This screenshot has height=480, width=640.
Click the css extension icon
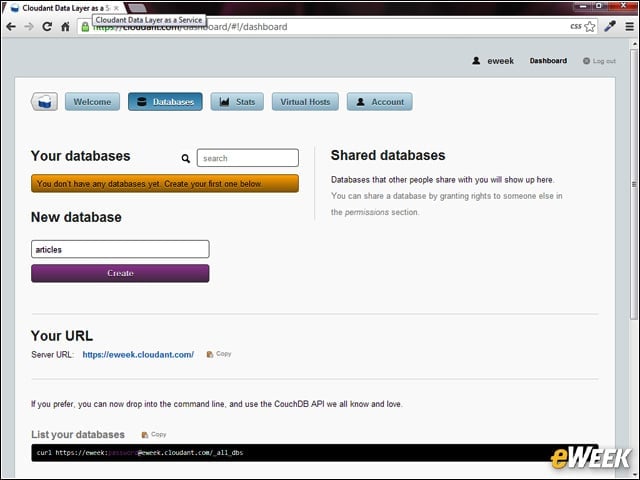(576, 27)
